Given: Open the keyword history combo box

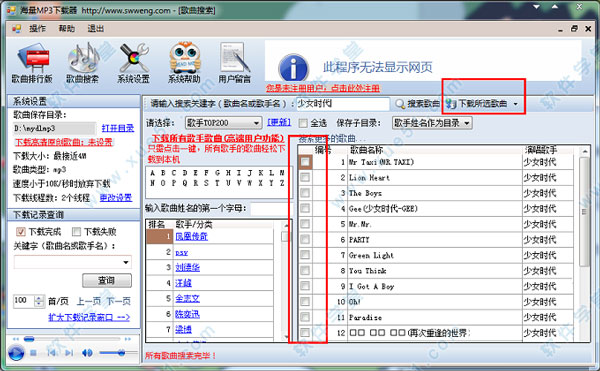Looking at the screenshot, I should click(x=73, y=262).
